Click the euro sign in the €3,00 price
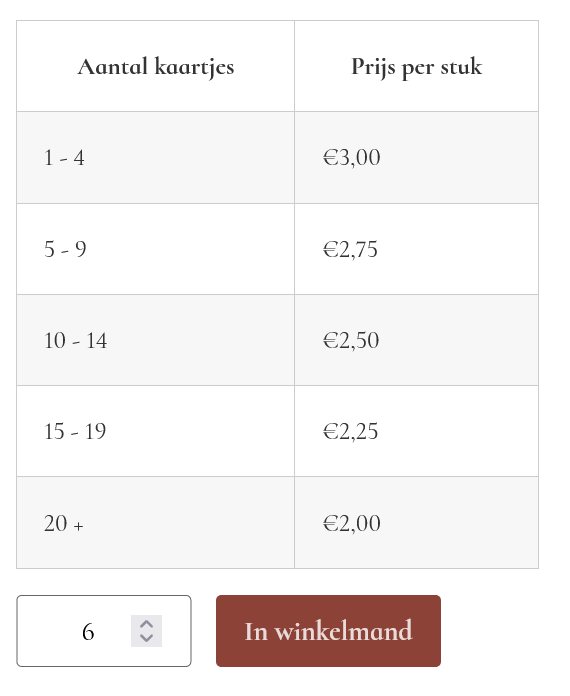 click(x=331, y=158)
